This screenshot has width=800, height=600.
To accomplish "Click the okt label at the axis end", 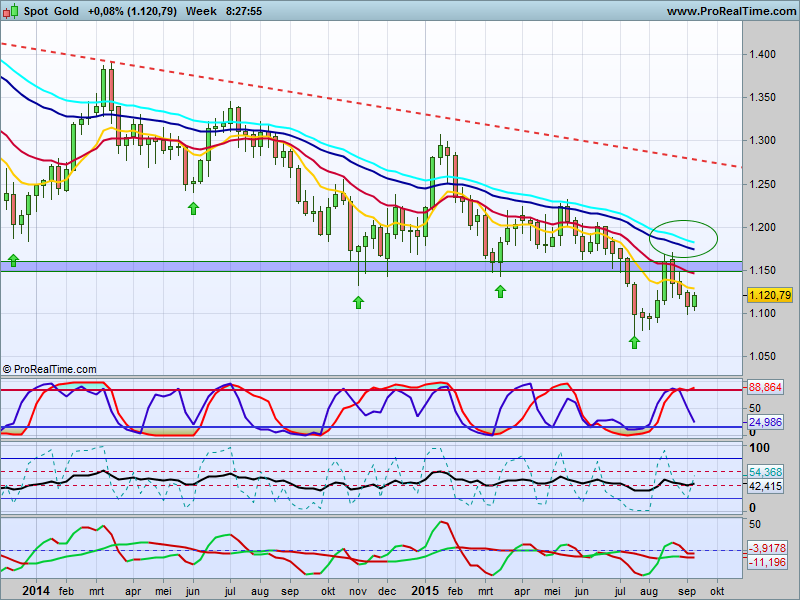I will 717,591.
